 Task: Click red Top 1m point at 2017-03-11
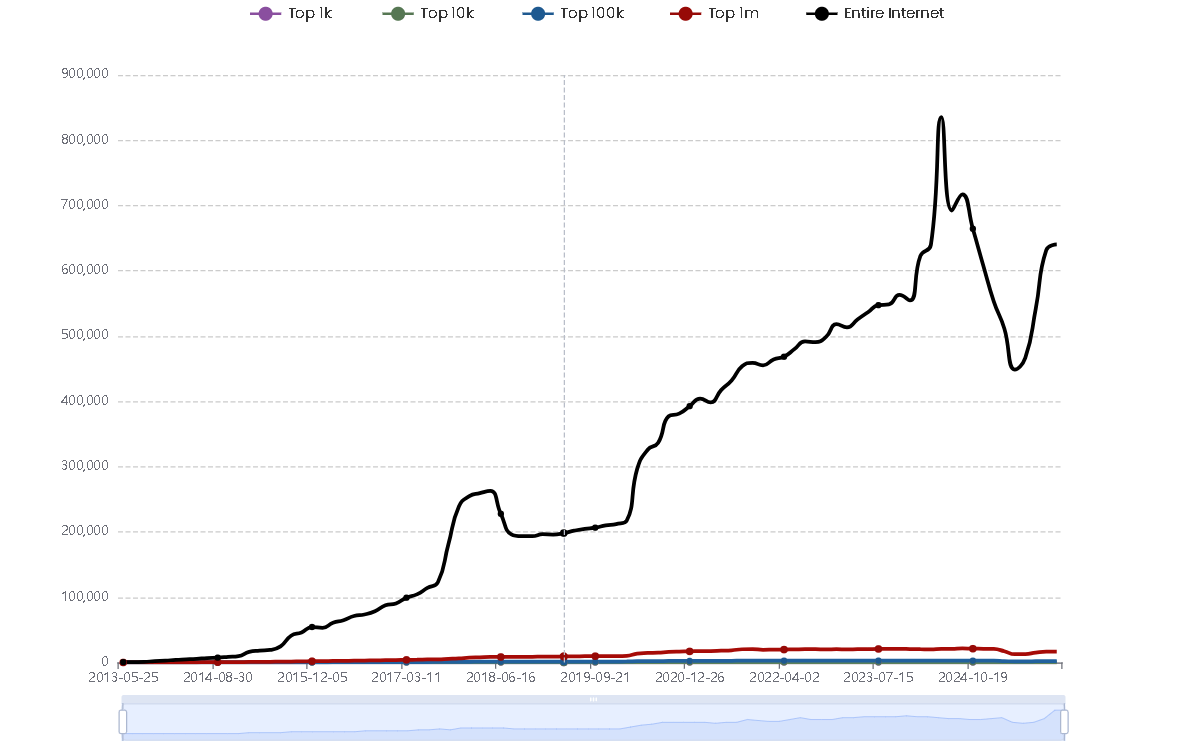[x=406, y=660]
